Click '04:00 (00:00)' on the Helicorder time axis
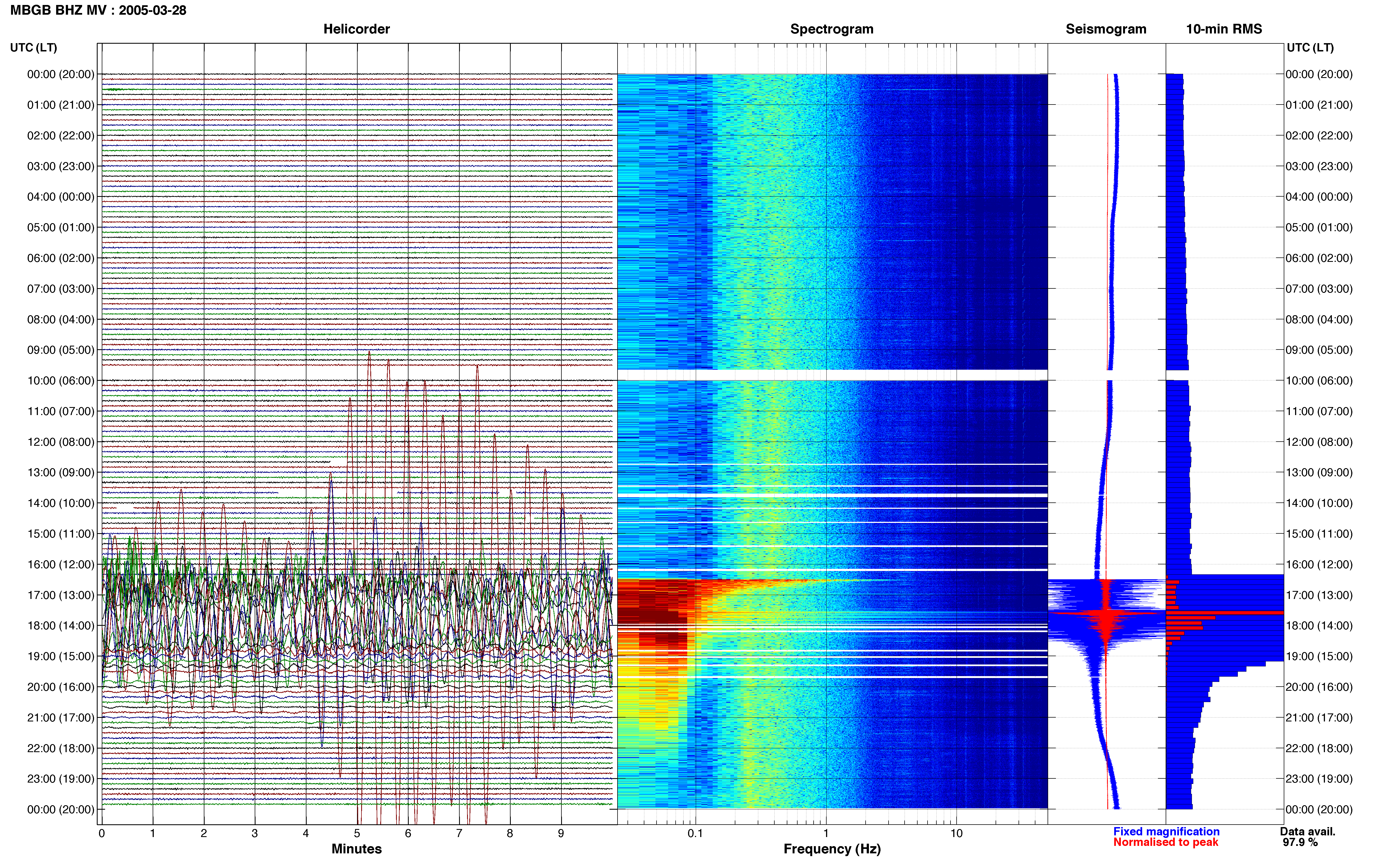This screenshot has width=1388, height=868. pos(61,197)
